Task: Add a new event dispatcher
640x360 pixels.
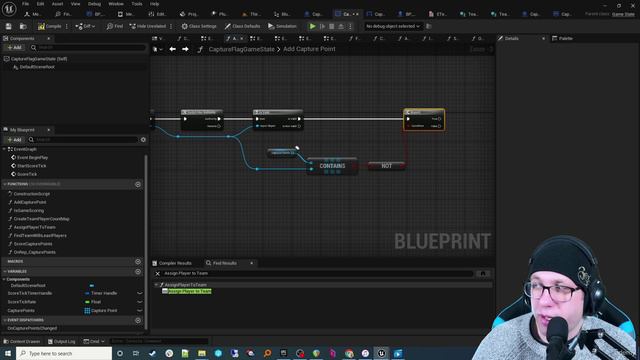Action: pyautogui.click(x=138, y=320)
